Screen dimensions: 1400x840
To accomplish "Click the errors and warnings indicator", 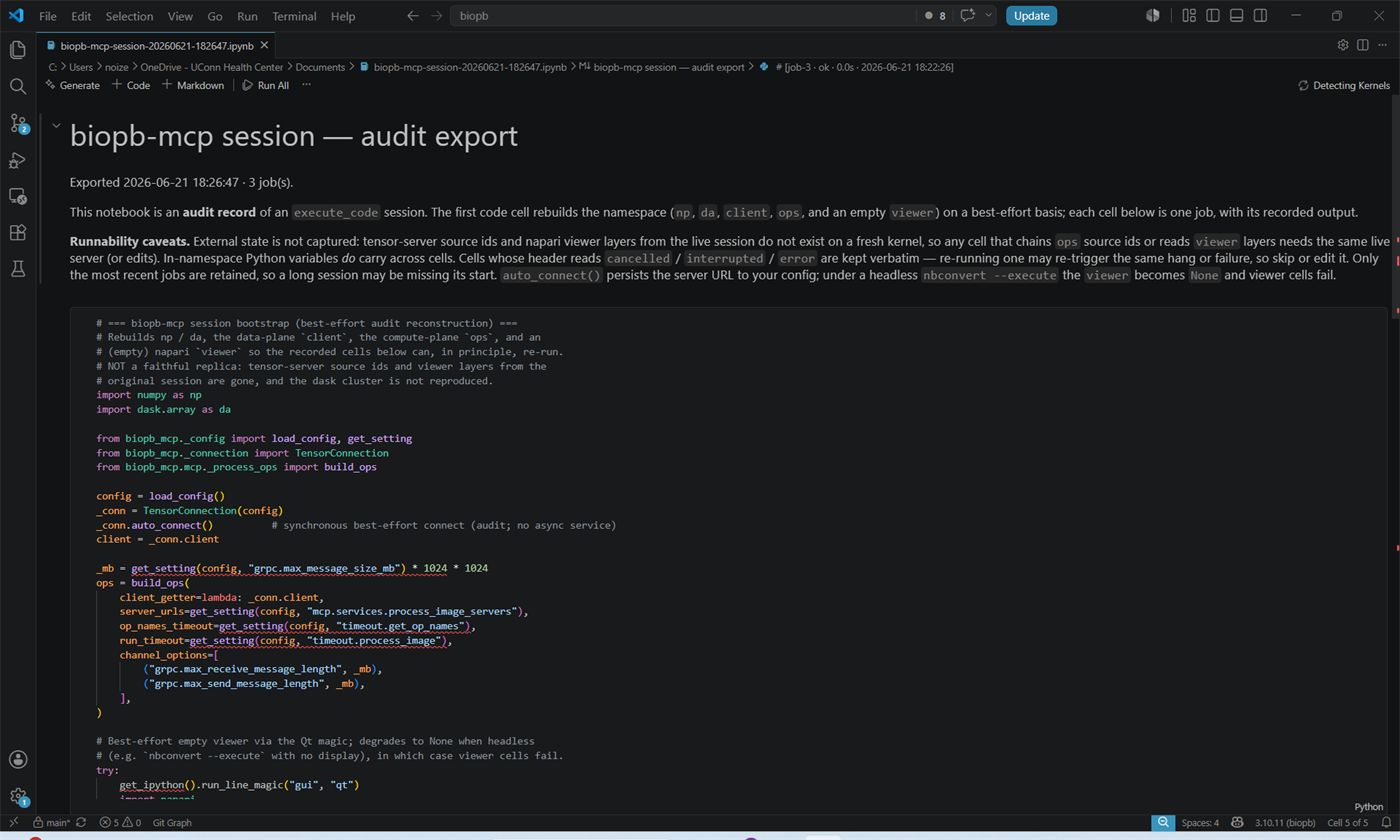I will 120,823.
